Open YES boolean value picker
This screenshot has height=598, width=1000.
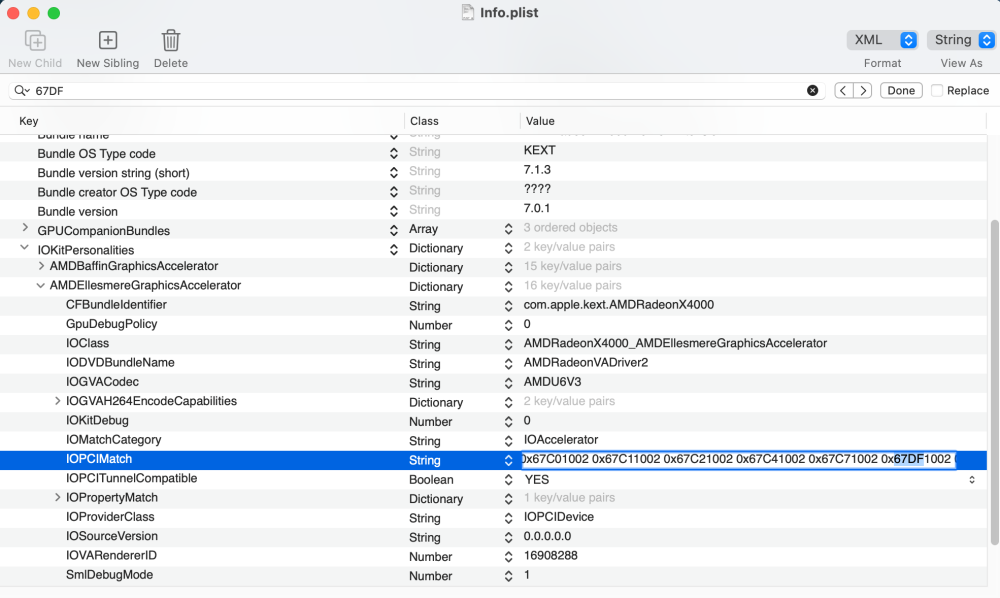pyautogui.click(x=972, y=479)
